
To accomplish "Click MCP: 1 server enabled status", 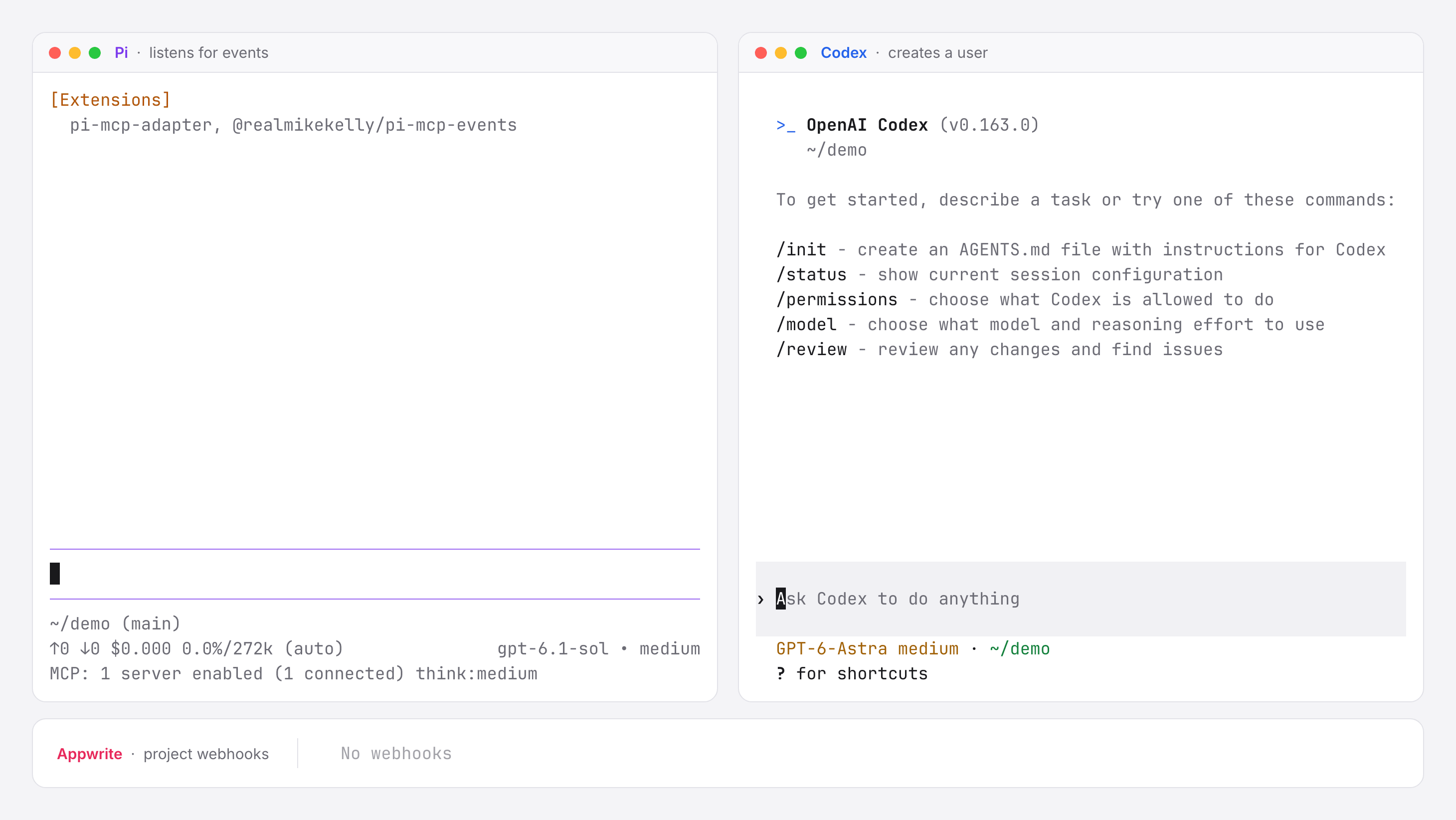I will click(x=227, y=673).
